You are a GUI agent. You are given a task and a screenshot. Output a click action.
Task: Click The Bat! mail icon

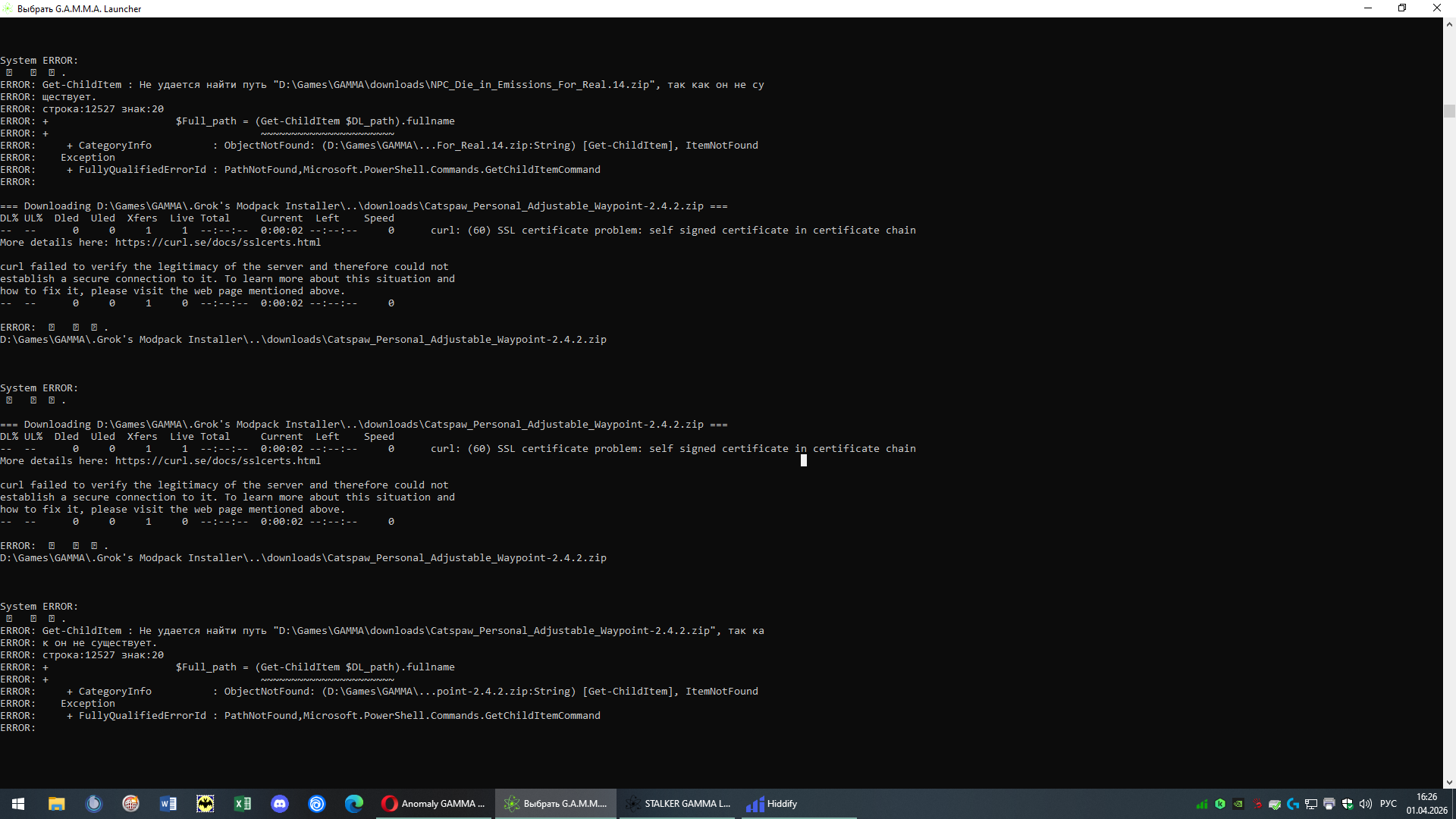[x=206, y=804]
